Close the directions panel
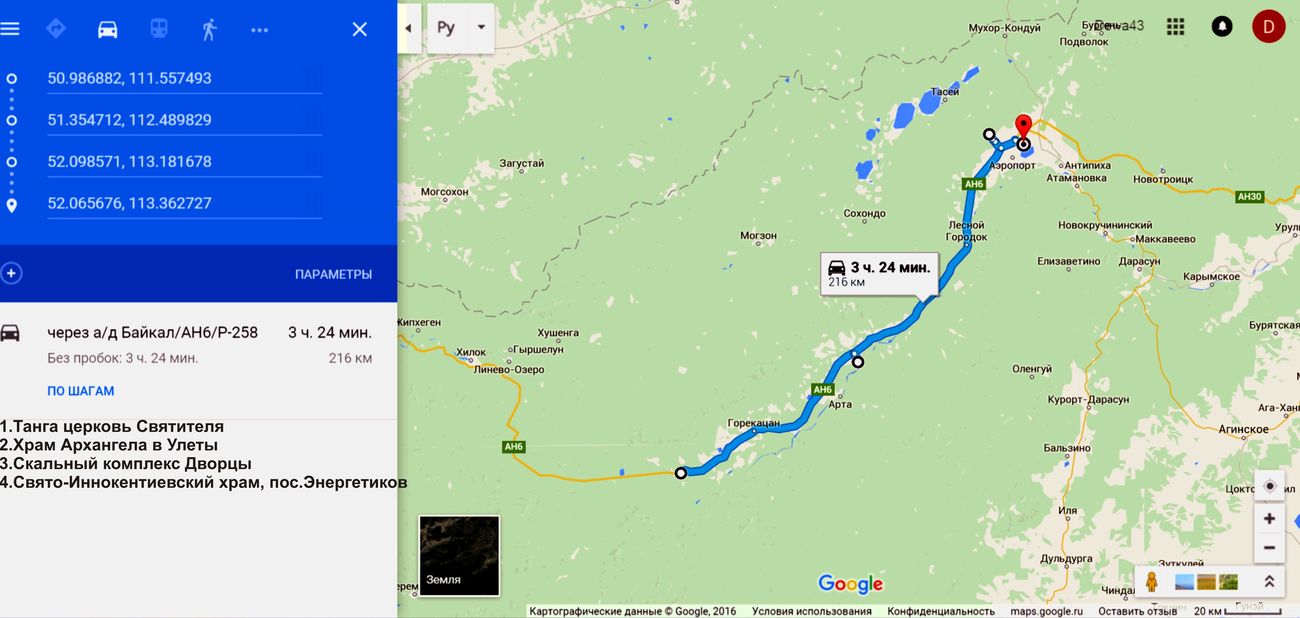The image size is (1300, 618). 360,29
